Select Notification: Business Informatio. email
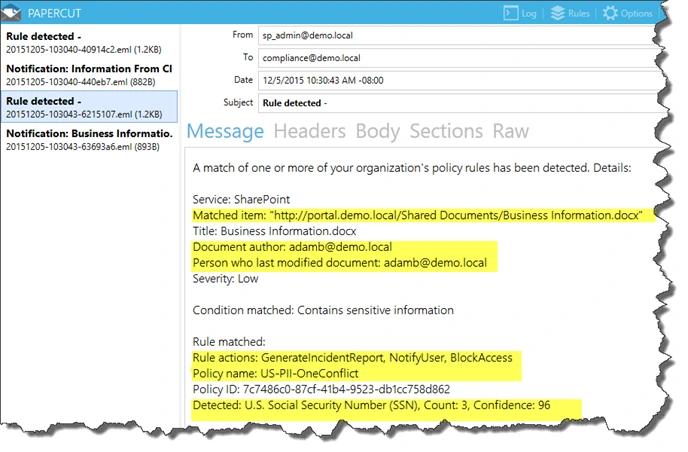Viewport: 688px width, 452px height. click(x=89, y=140)
